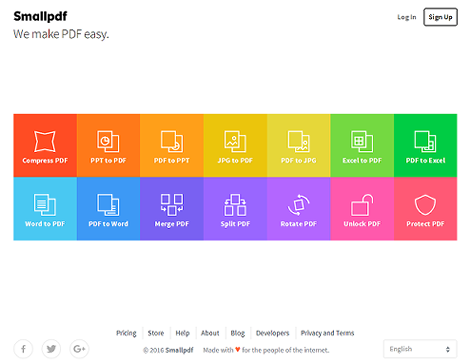Screen dimensions: 470x363
Task: Launch the PDF to Word tool icon
Action: (108, 205)
